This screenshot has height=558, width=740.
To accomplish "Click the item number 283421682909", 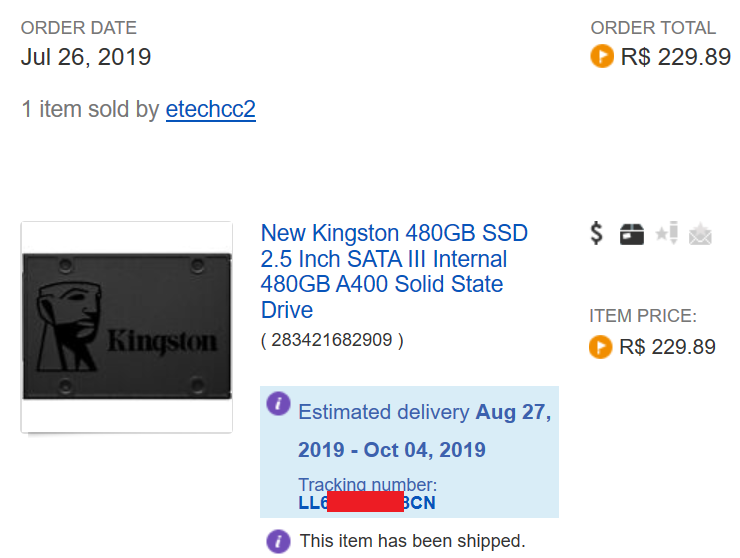I will [332, 340].
